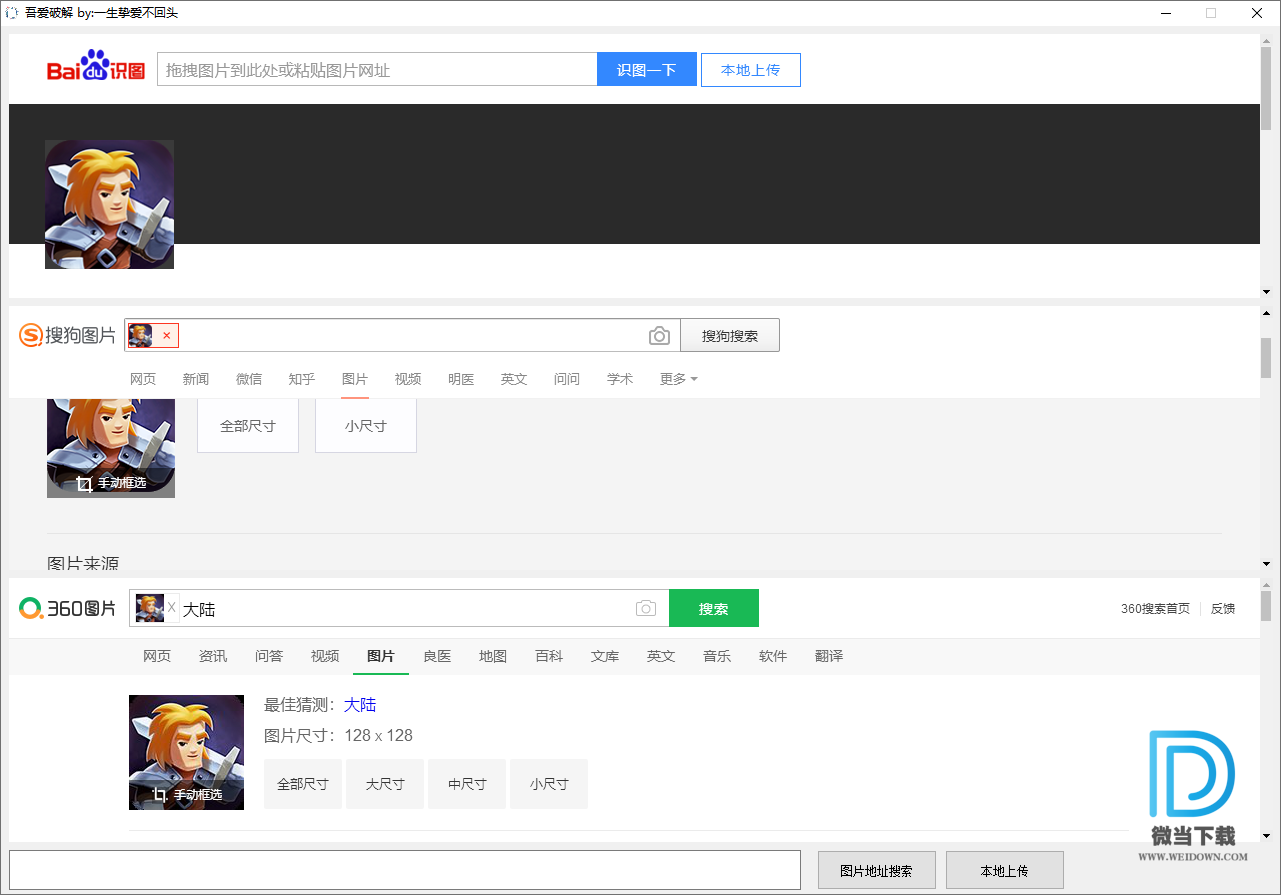Focus the bottom image address input field
Viewport: 1281px width, 895px height.
pos(405,870)
